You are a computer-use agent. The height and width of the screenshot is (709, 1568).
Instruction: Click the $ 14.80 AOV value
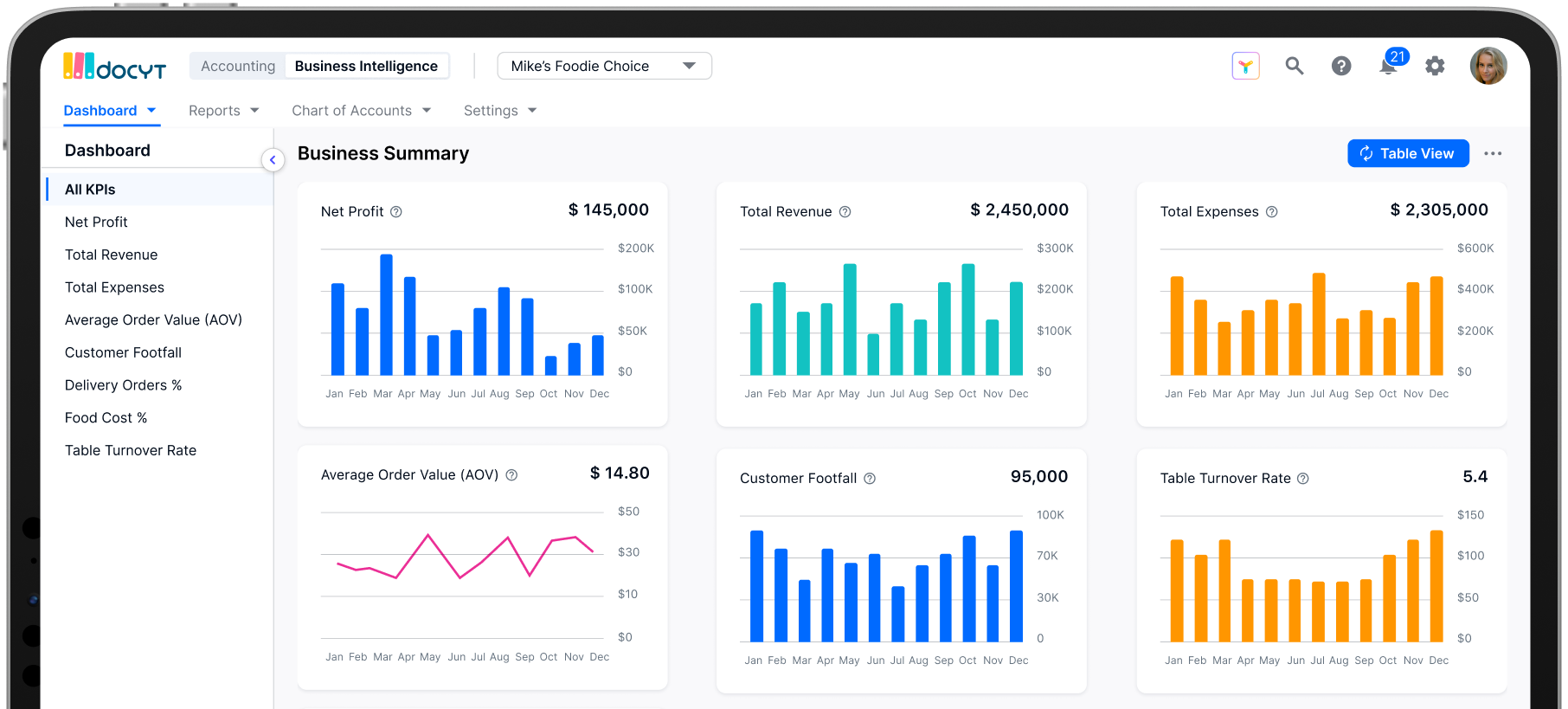(x=620, y=474)
